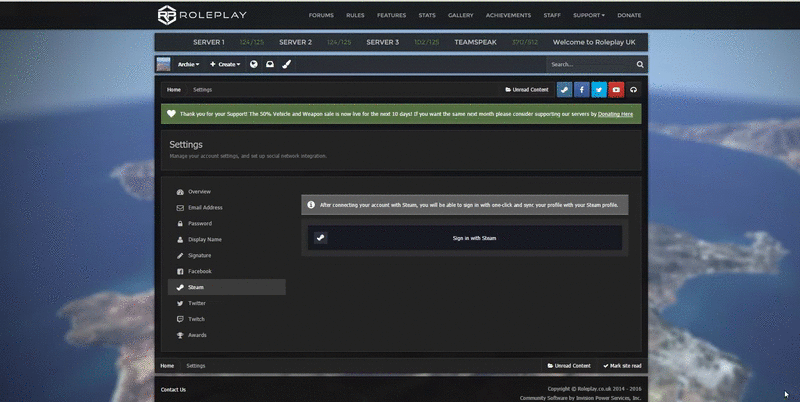Image resolution: width=800 pixels, height=402 pixels.
Task: Click Unread Content in footer bar
Action: [x=569, y=366]
